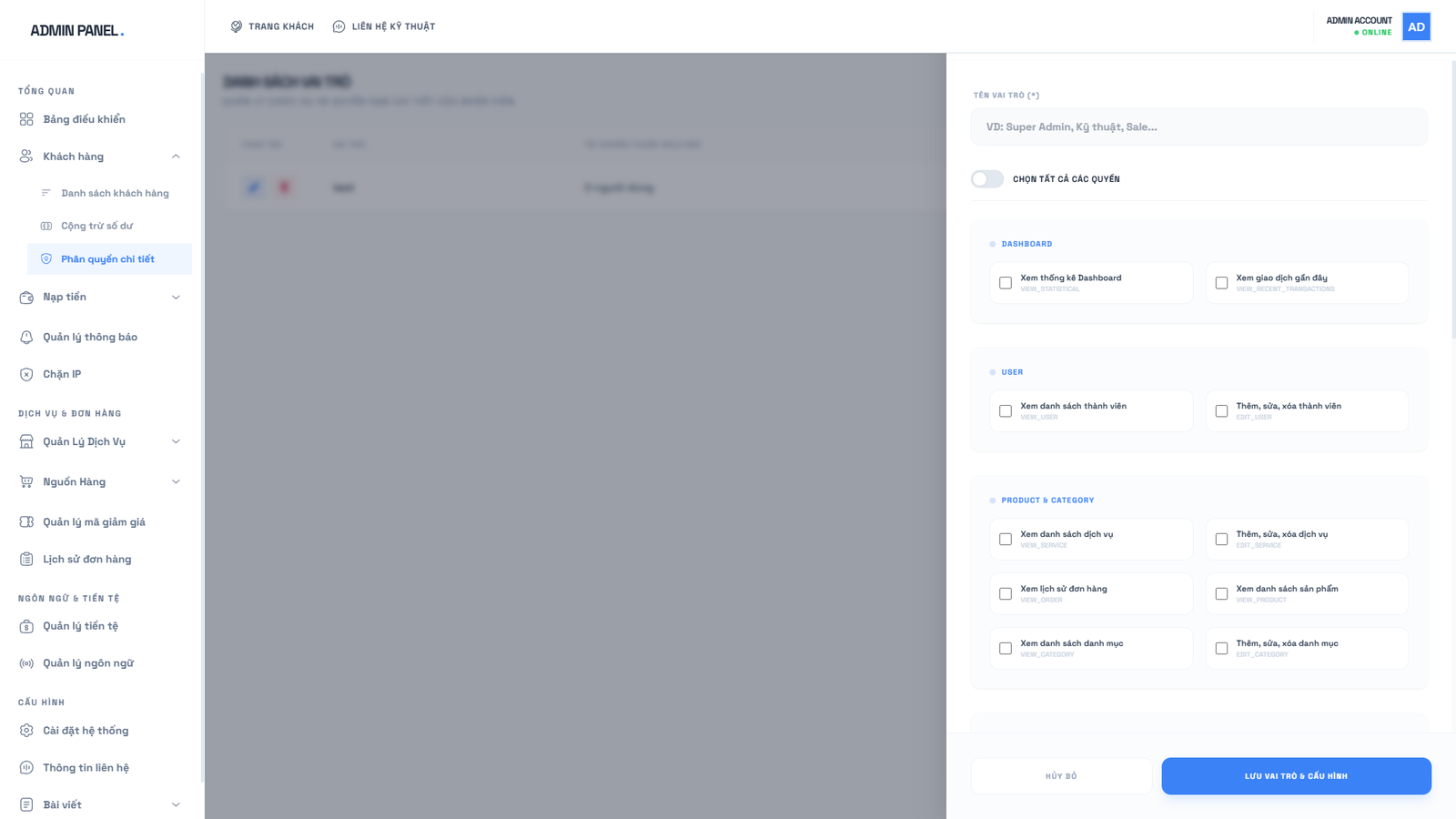Click Lưu vai trò & cấu hình button
This screenshot has height=819, width=1456.
coord(1296,776)
